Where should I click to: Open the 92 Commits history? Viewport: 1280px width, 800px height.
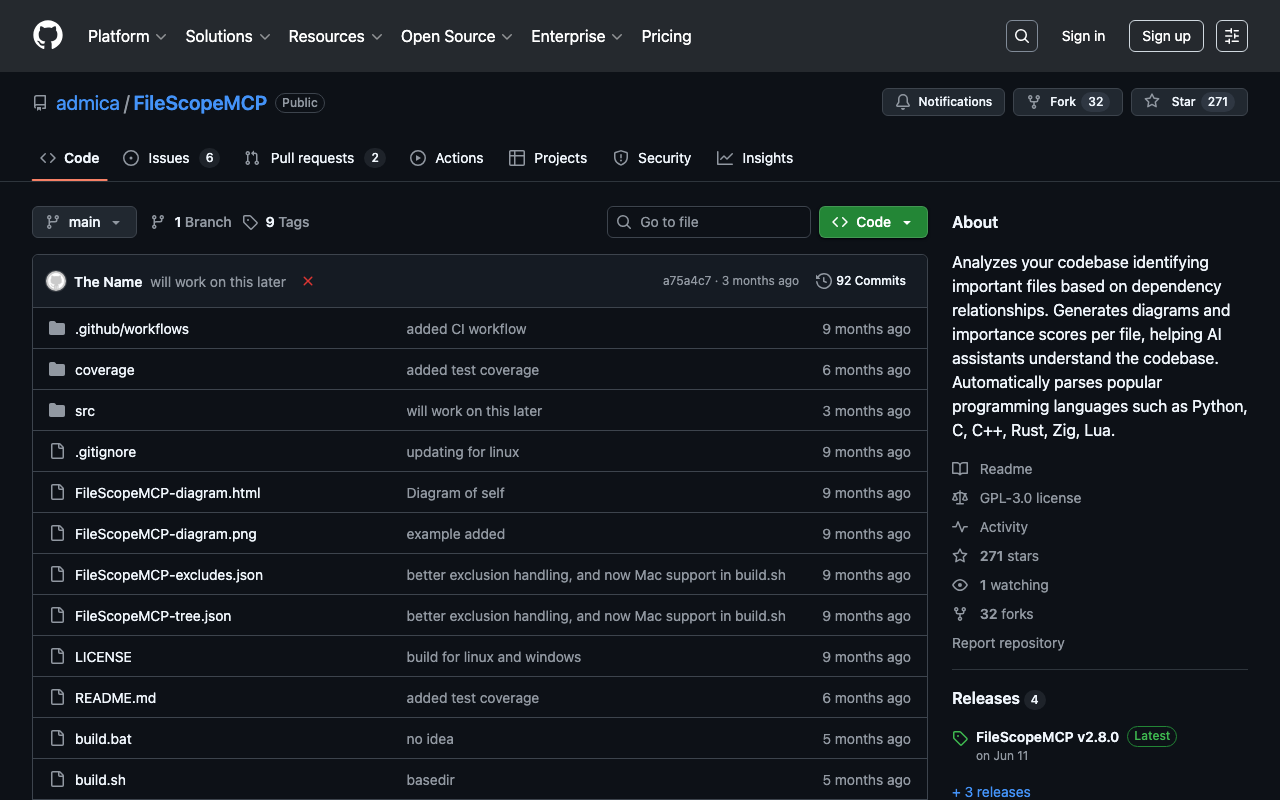pos(861,281)
